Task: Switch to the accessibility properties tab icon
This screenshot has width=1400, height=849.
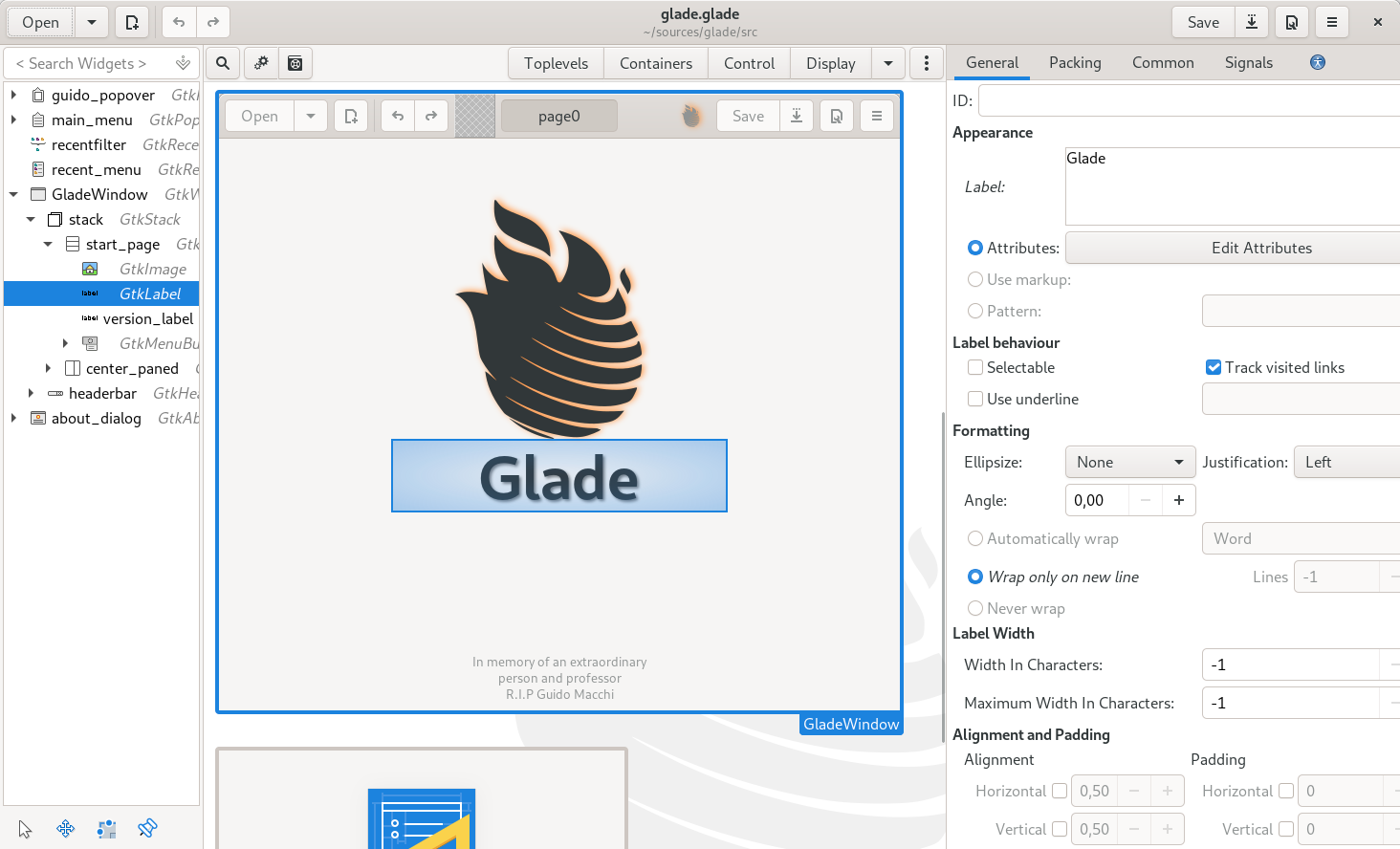Action: (x=1318, y=62)
